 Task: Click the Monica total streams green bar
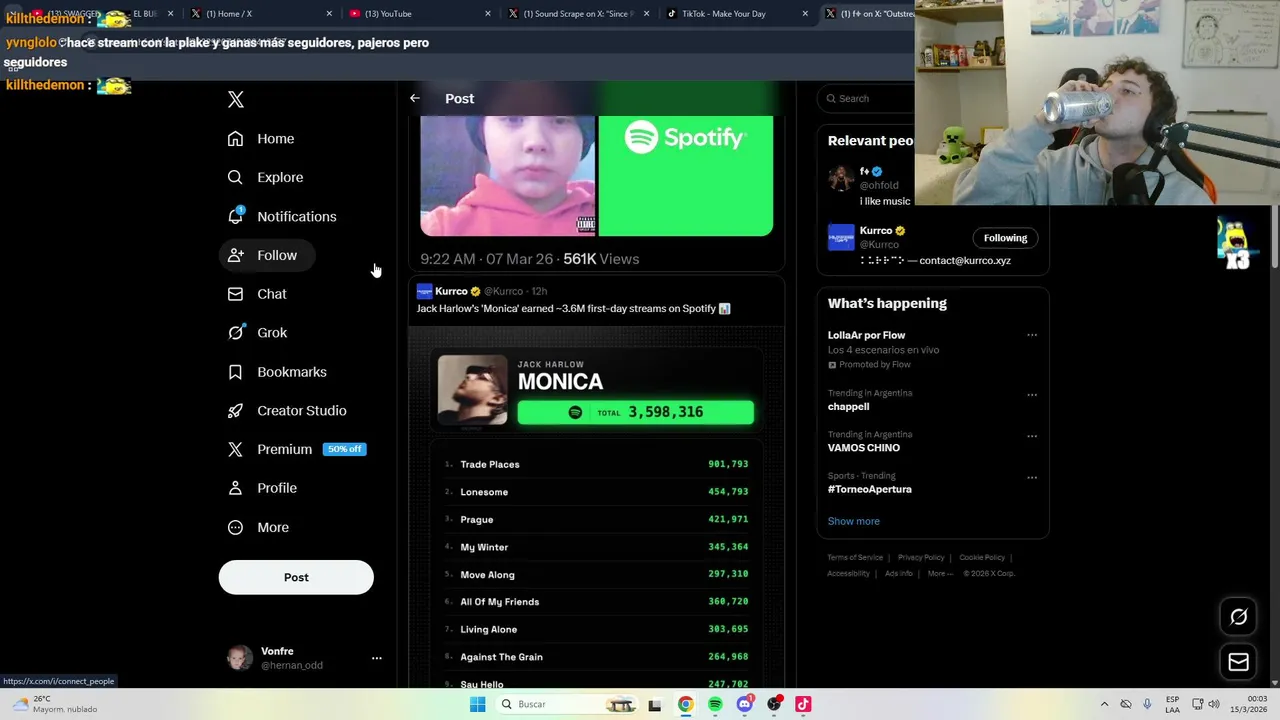point(636,412)
